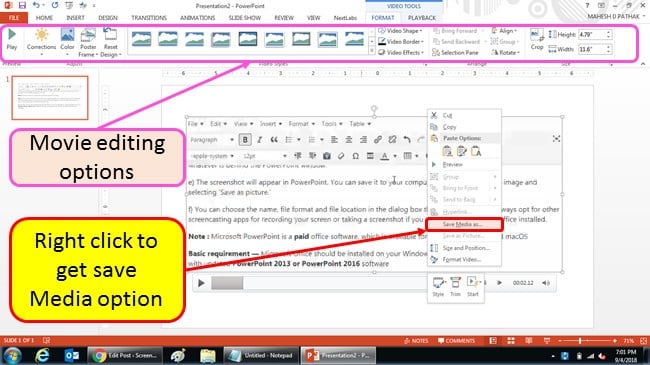Switch to the PLAYBACK tab

tap(422, 18)
